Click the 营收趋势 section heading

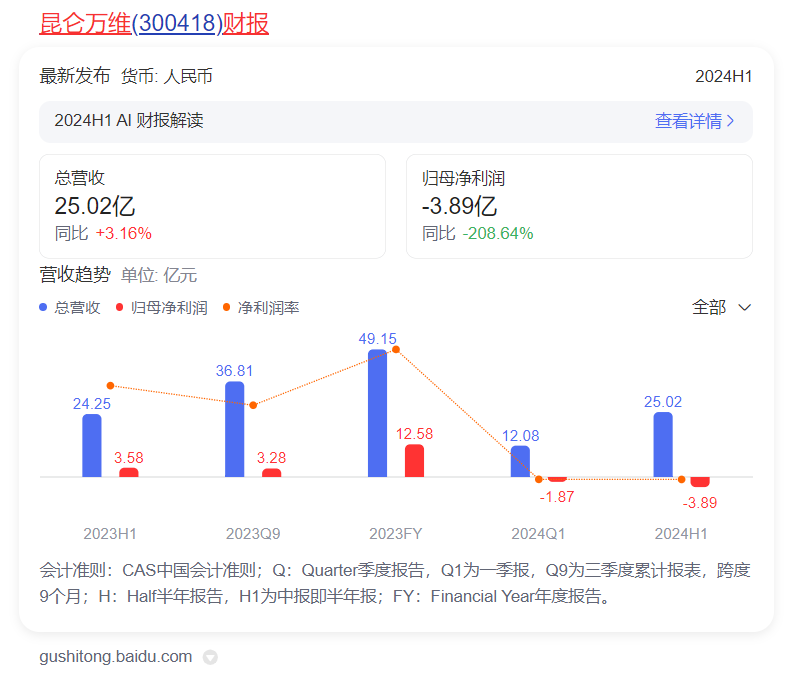click(75, 275)
